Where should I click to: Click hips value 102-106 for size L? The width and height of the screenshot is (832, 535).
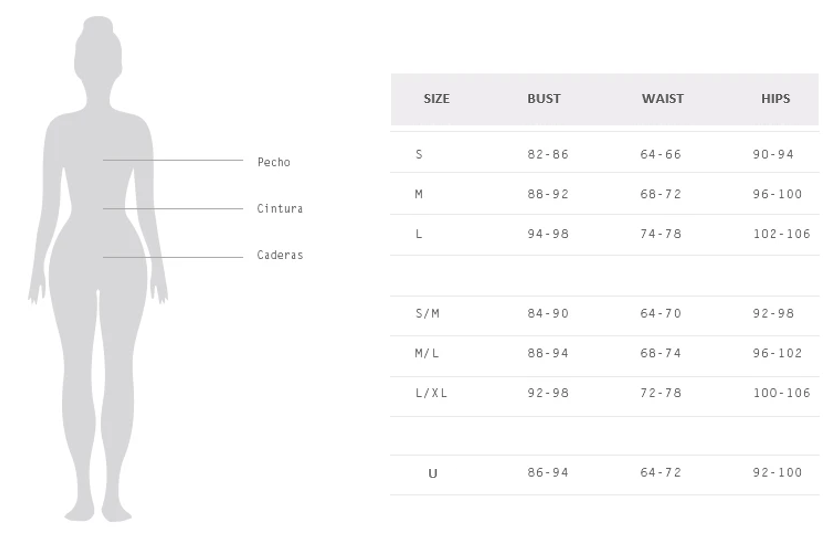[781, 234]
